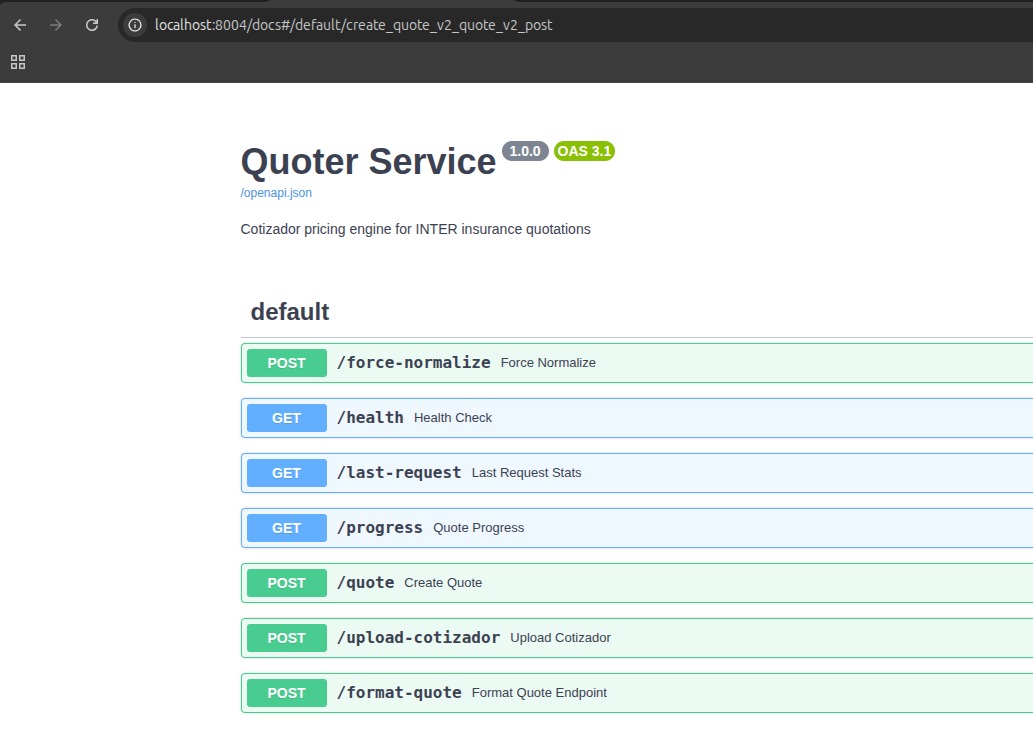Expand GET /progress endpoint
Viewport: 1033px width, 733px height.
(x=637, y=528)
